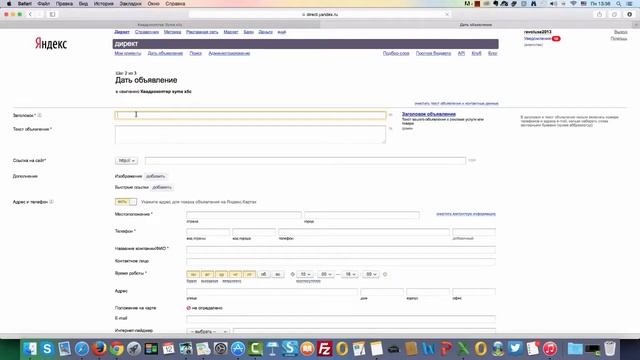Click the Safari Share toolbar icon
This screenshot has width=640, height=360.
(x=599, y=14)
